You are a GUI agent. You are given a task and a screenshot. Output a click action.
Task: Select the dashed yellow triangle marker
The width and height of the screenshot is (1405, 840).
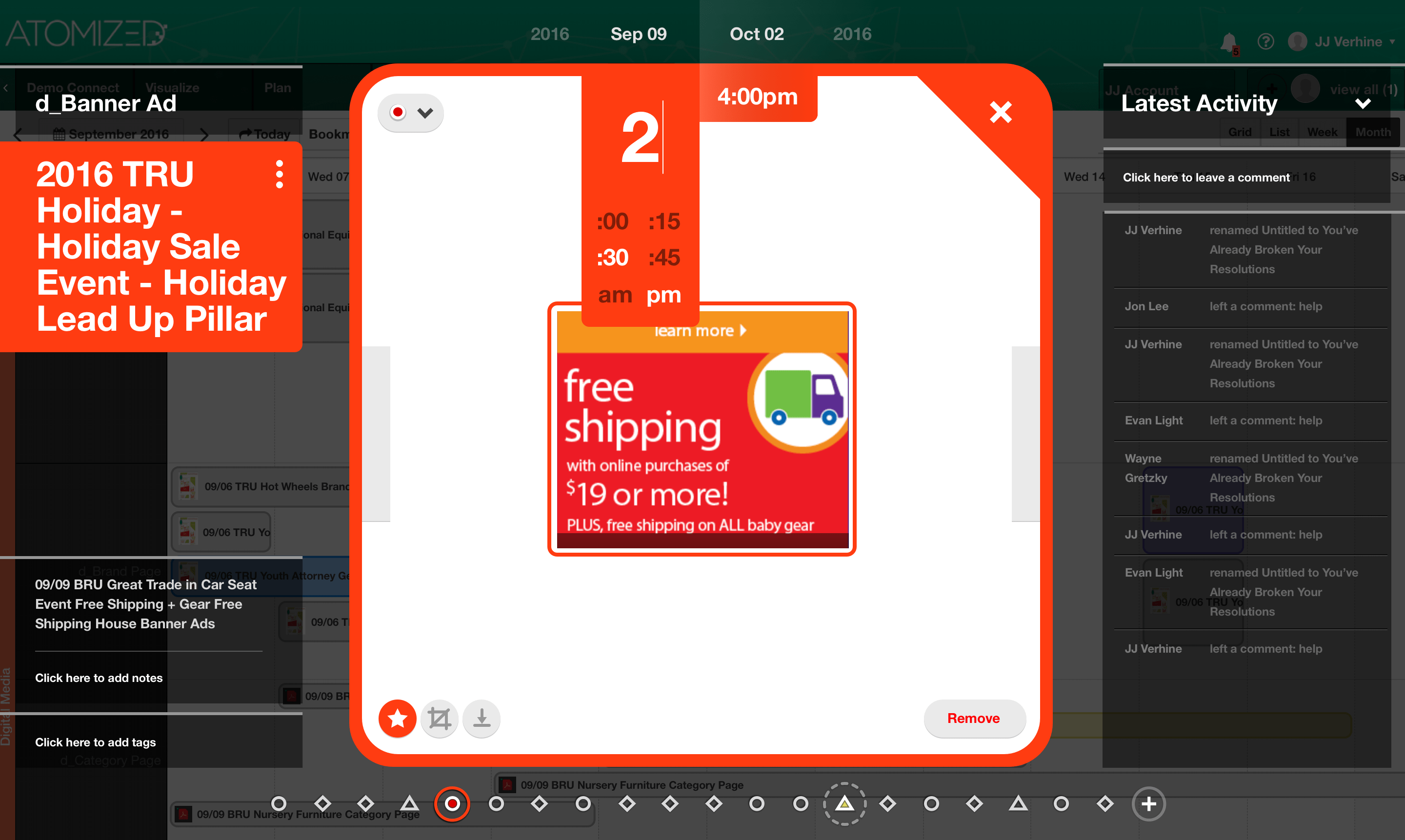[844, 804]
